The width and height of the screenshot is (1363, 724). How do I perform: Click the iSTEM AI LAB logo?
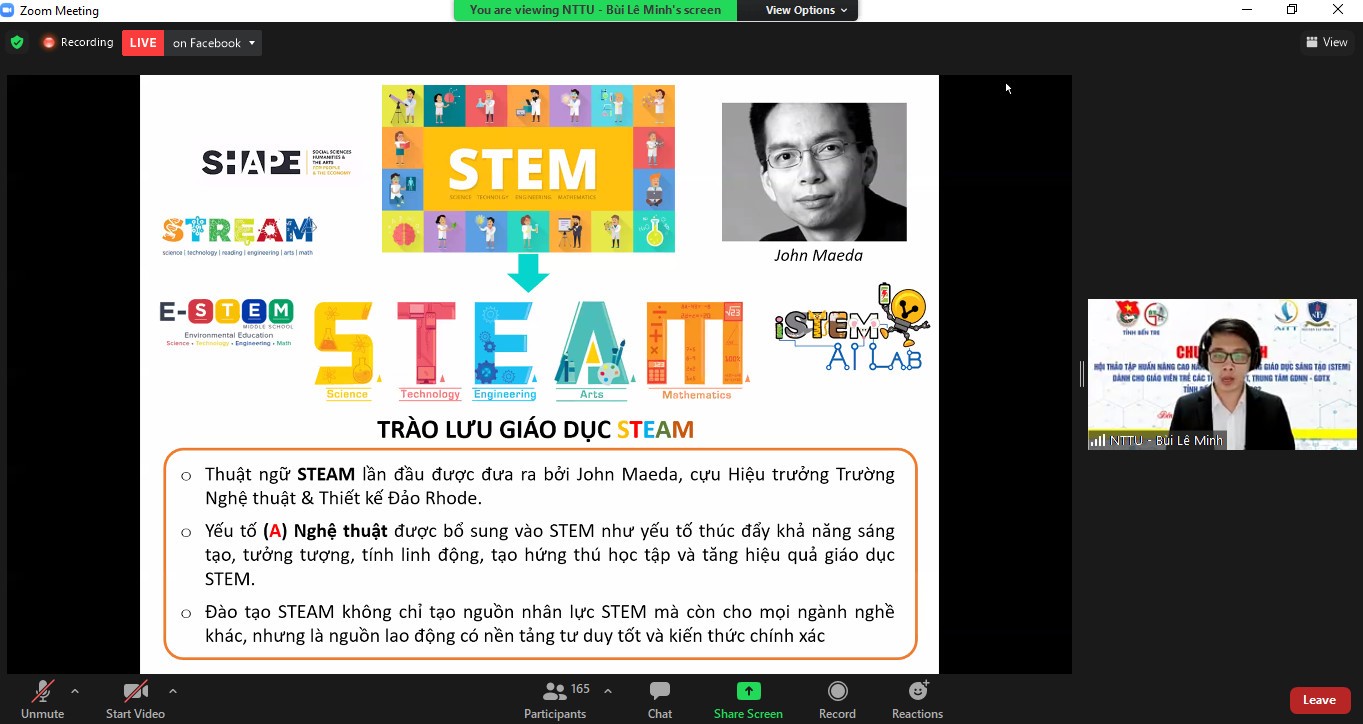(852, 328)
